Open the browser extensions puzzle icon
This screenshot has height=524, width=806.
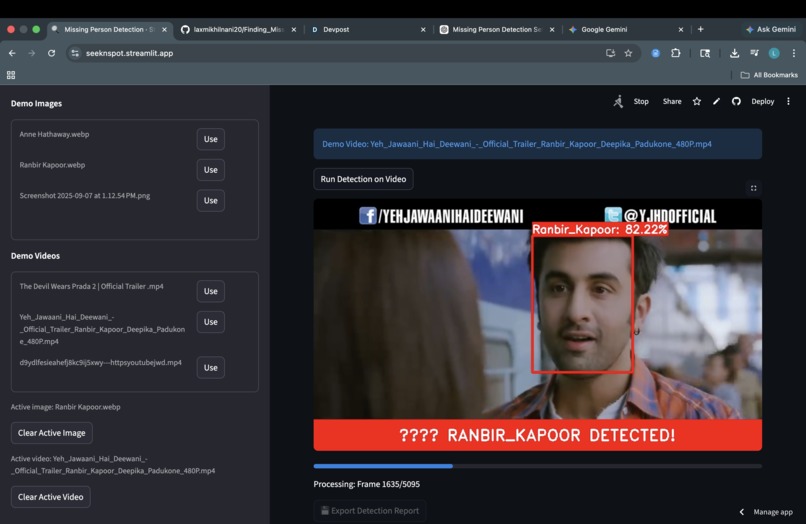[x=675, y=53]
